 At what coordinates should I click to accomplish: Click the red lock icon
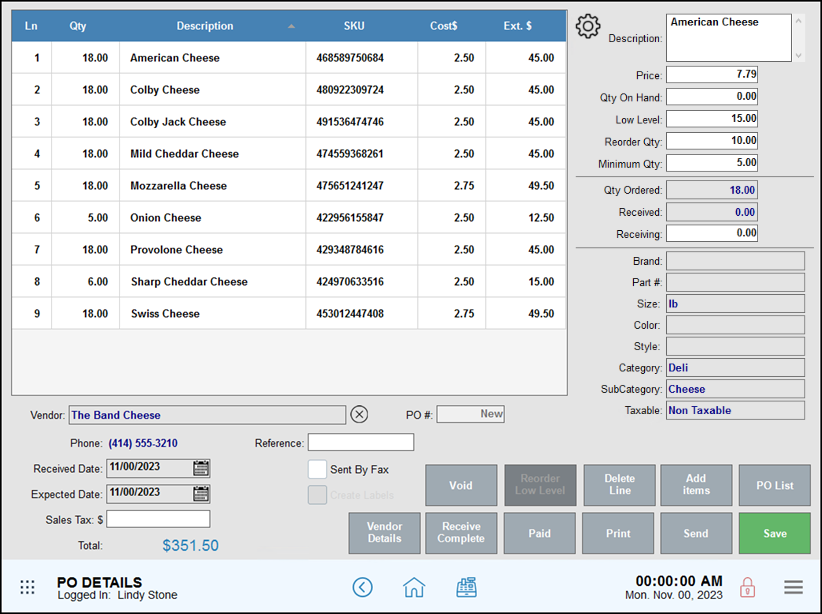pos(748,587)
